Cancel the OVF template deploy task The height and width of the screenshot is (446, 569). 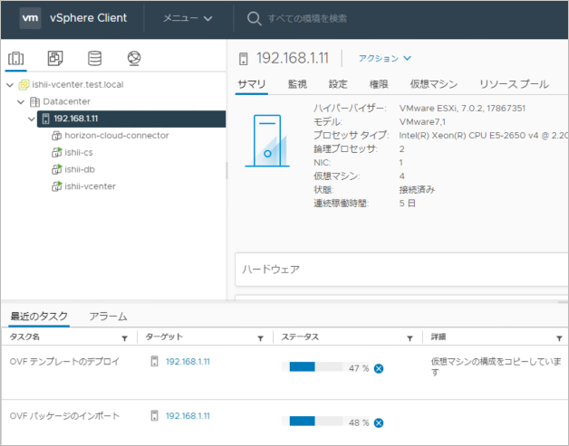tap(378, 368)
